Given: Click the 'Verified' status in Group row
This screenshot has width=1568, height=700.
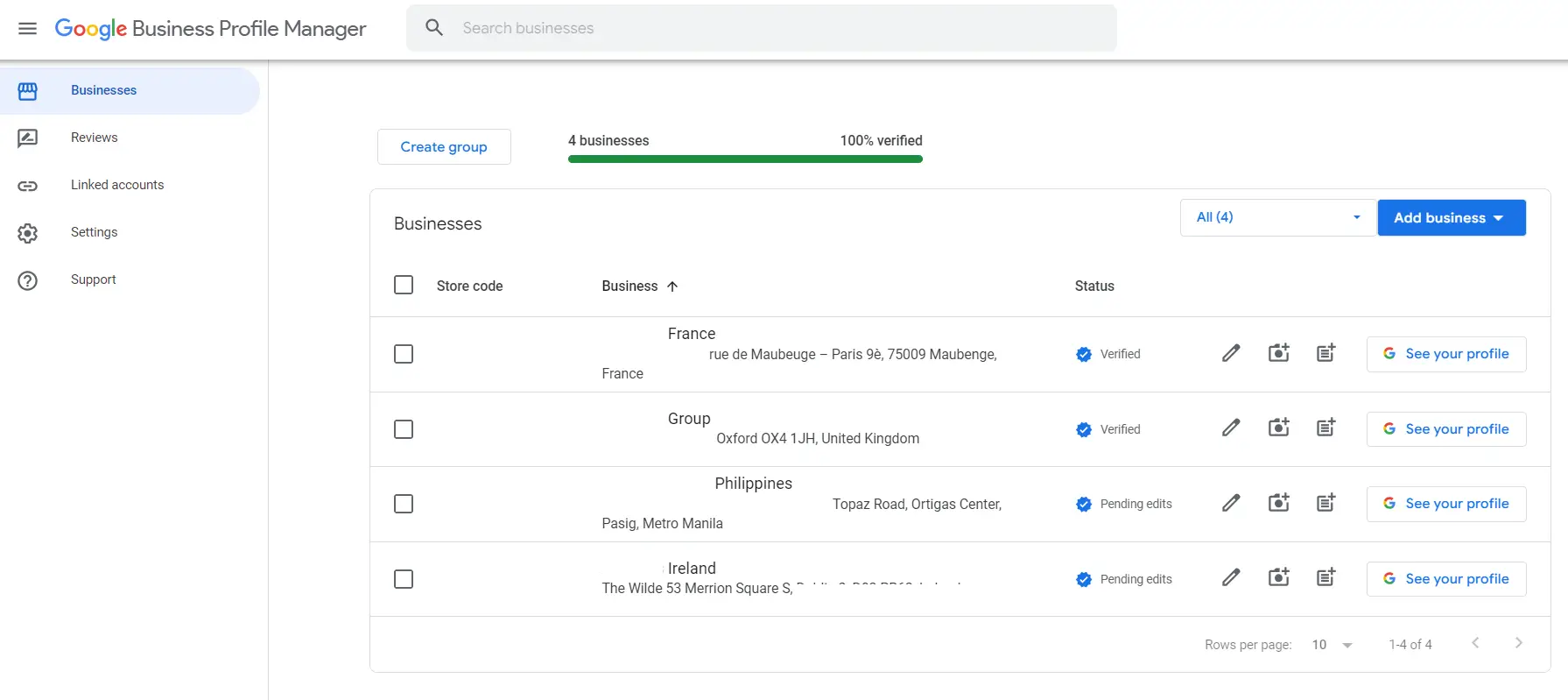Looking at the screenshot, I should click(x=1121, y=429).
